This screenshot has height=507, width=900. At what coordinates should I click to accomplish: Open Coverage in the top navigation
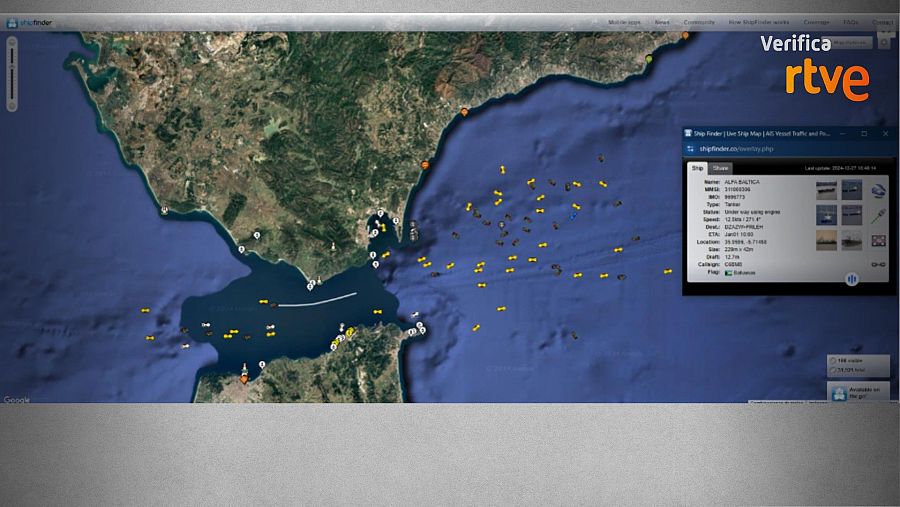click(816, 22)
